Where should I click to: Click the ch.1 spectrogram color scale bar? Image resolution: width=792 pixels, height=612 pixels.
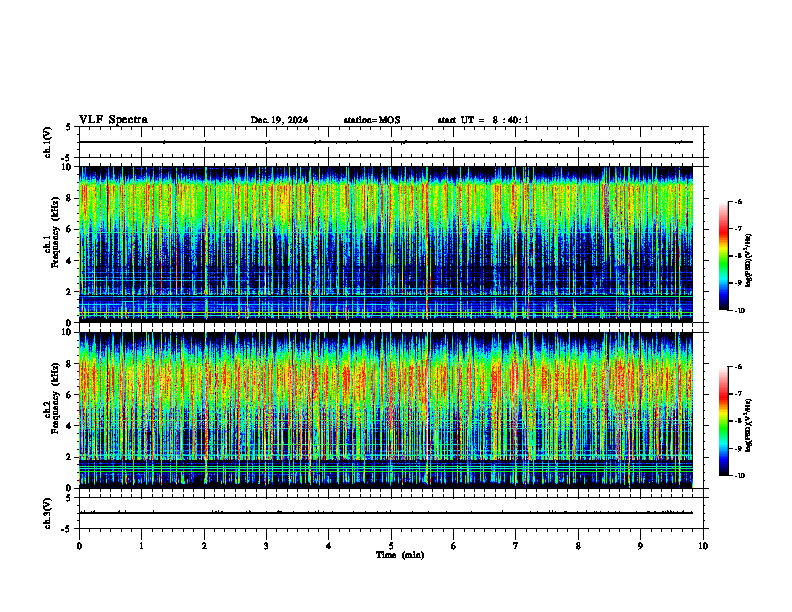724,256
